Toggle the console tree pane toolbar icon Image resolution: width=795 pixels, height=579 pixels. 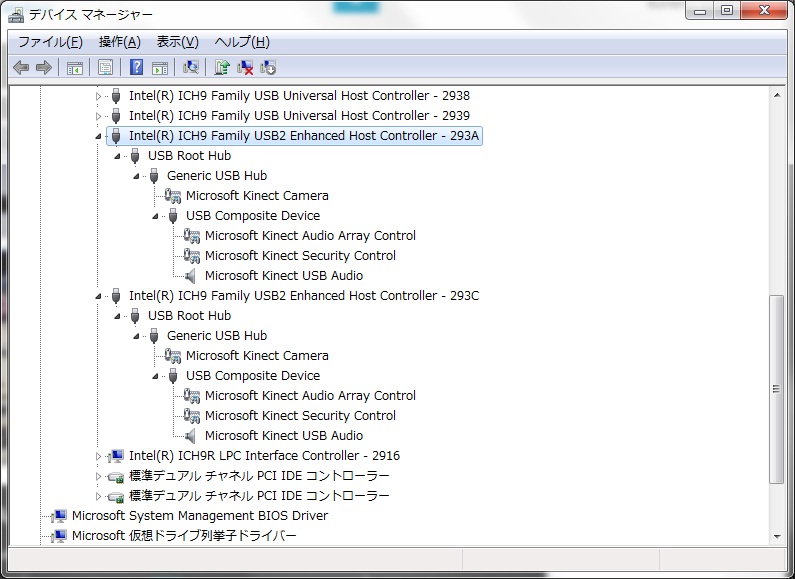coord(74,67)
